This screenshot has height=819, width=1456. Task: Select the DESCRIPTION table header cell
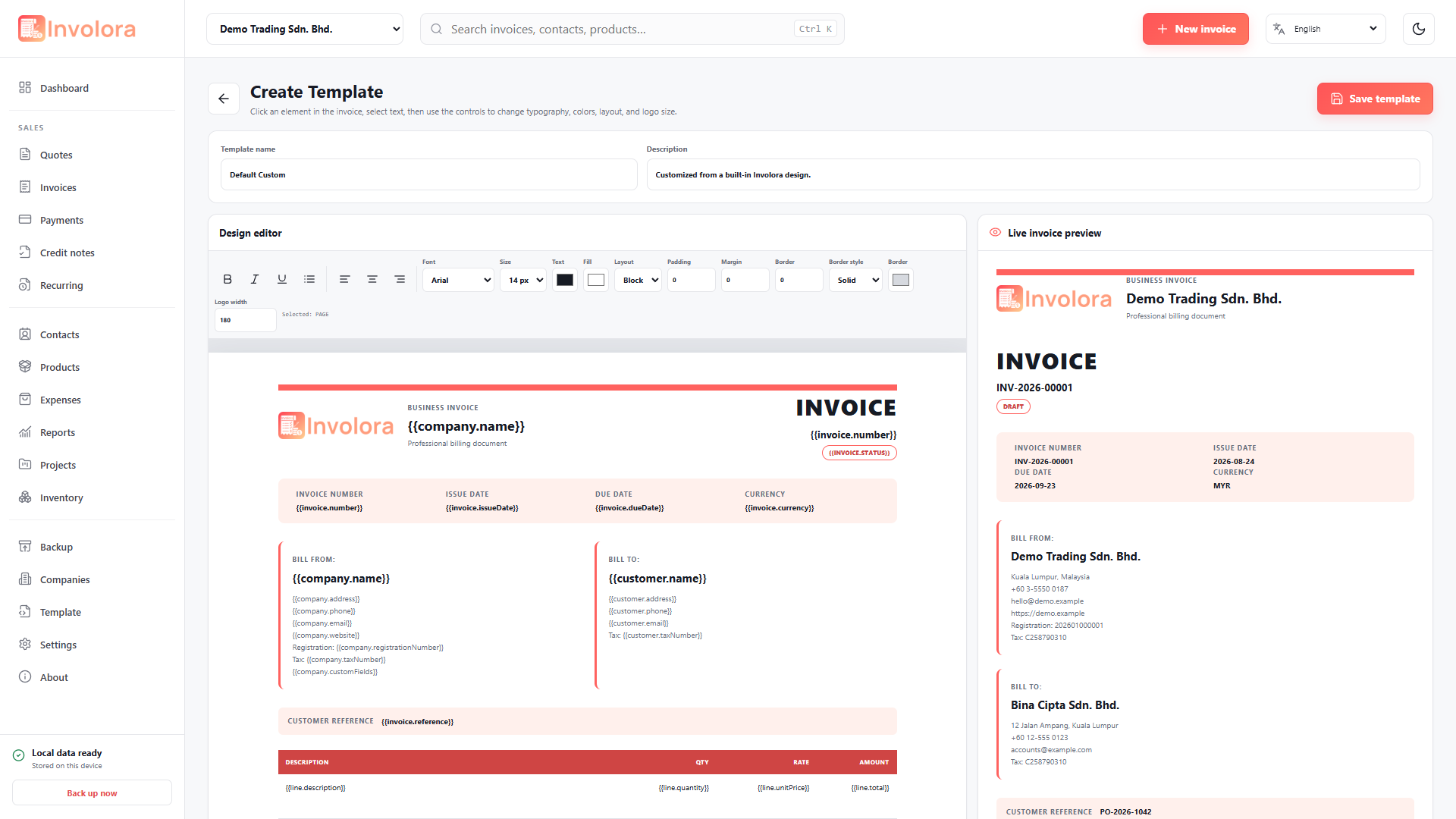[x=307, y=762]
